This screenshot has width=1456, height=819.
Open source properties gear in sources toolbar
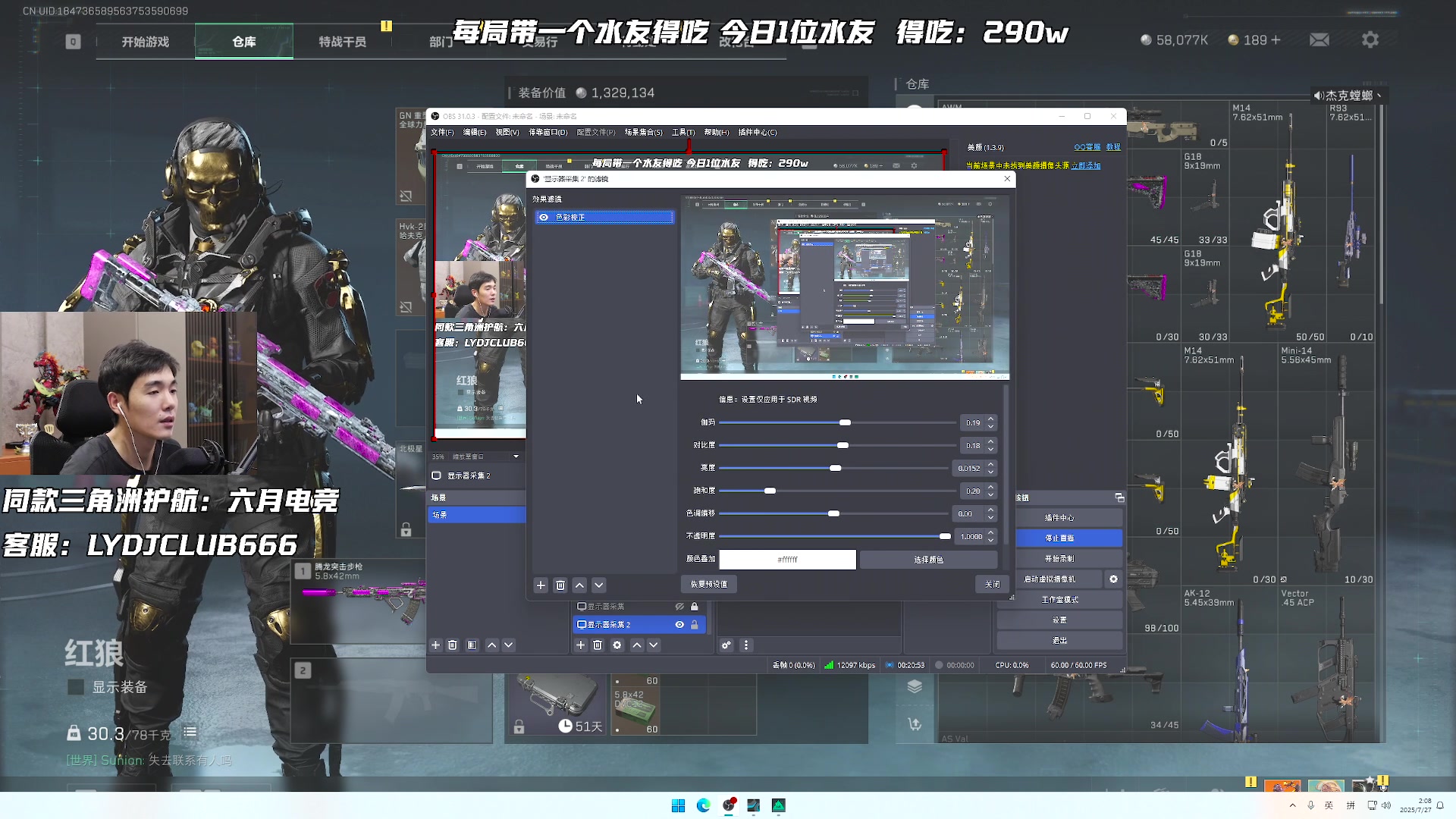pyautogui.click(x=617, y=645)
